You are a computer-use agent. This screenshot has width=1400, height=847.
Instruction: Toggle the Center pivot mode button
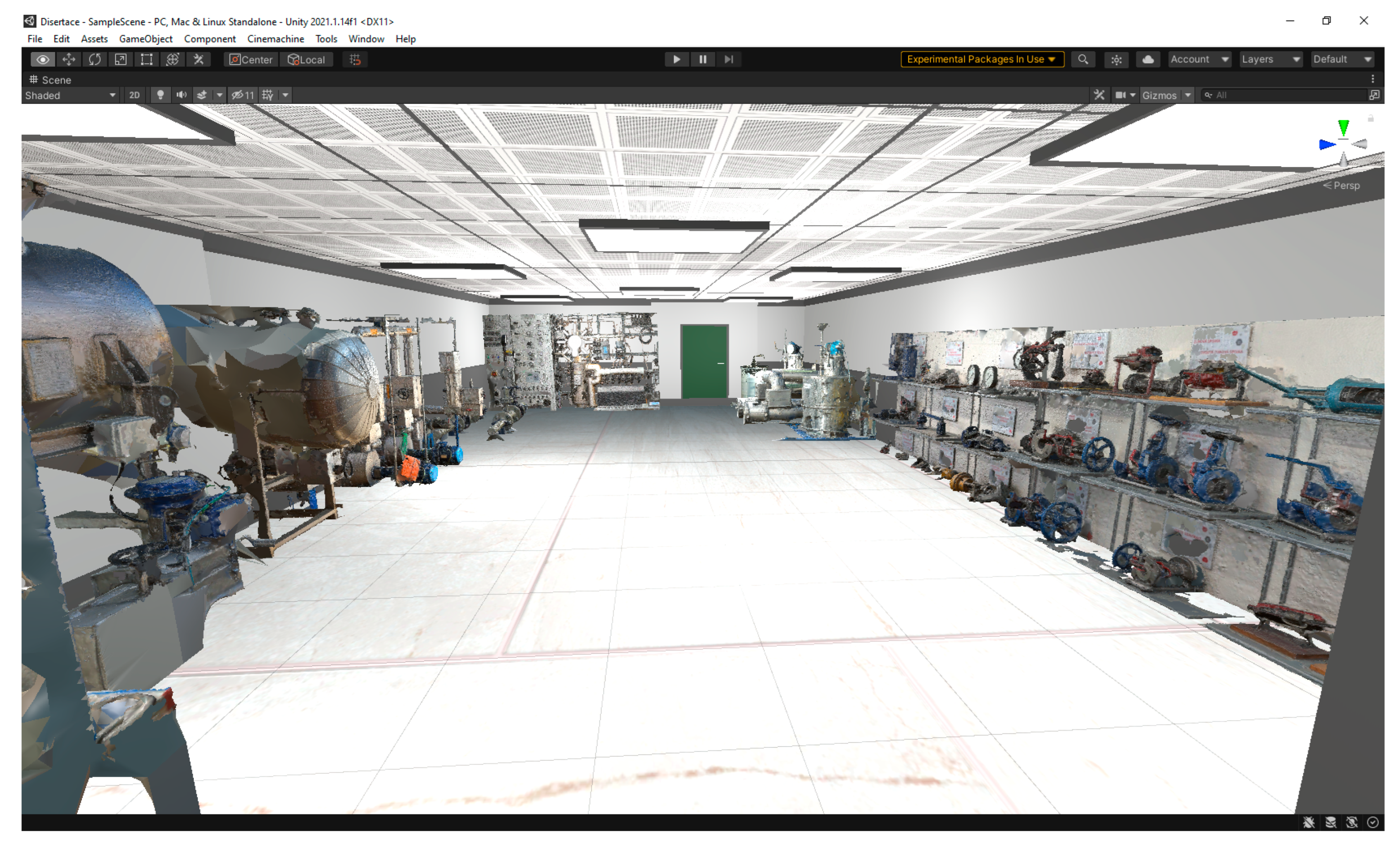click(251, 59)
